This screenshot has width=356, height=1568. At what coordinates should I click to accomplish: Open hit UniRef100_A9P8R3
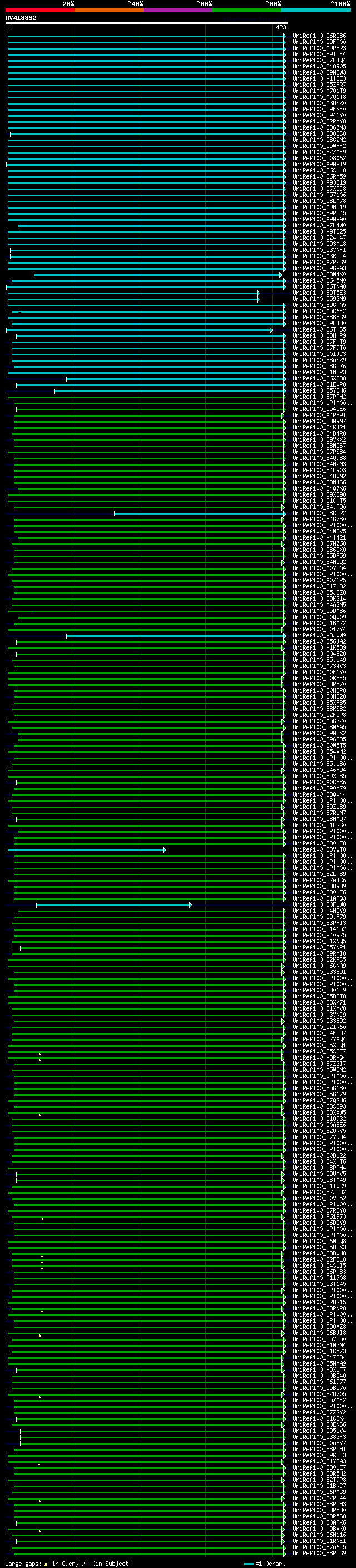pyautogui.click(x=319, y=48)
